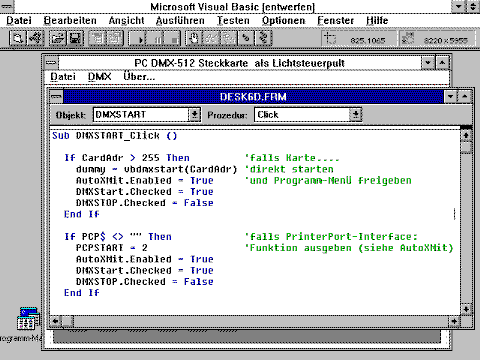Select the minimized program icon on desktop
The image size is (480, 360).
(28, 319)
